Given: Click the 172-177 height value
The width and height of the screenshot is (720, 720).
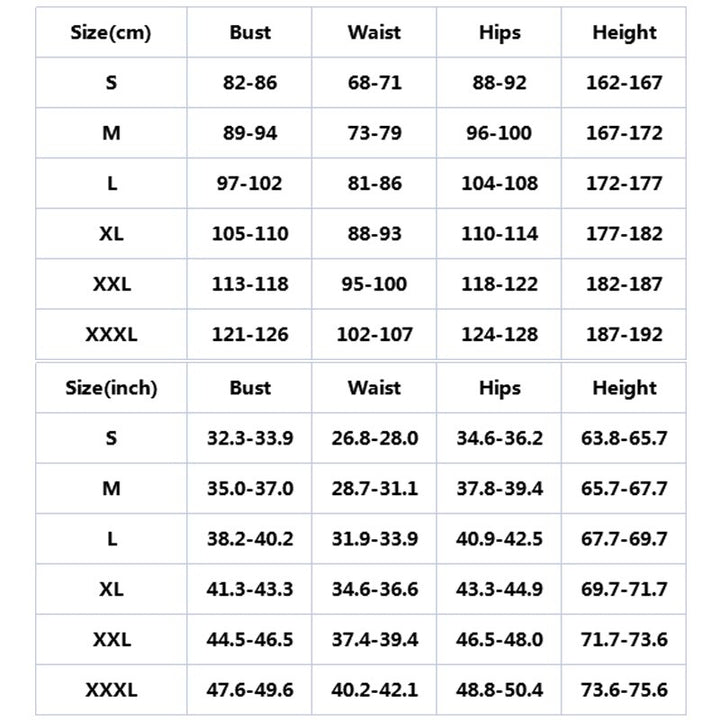Looking at the screenshot, I should coord(624,183).
